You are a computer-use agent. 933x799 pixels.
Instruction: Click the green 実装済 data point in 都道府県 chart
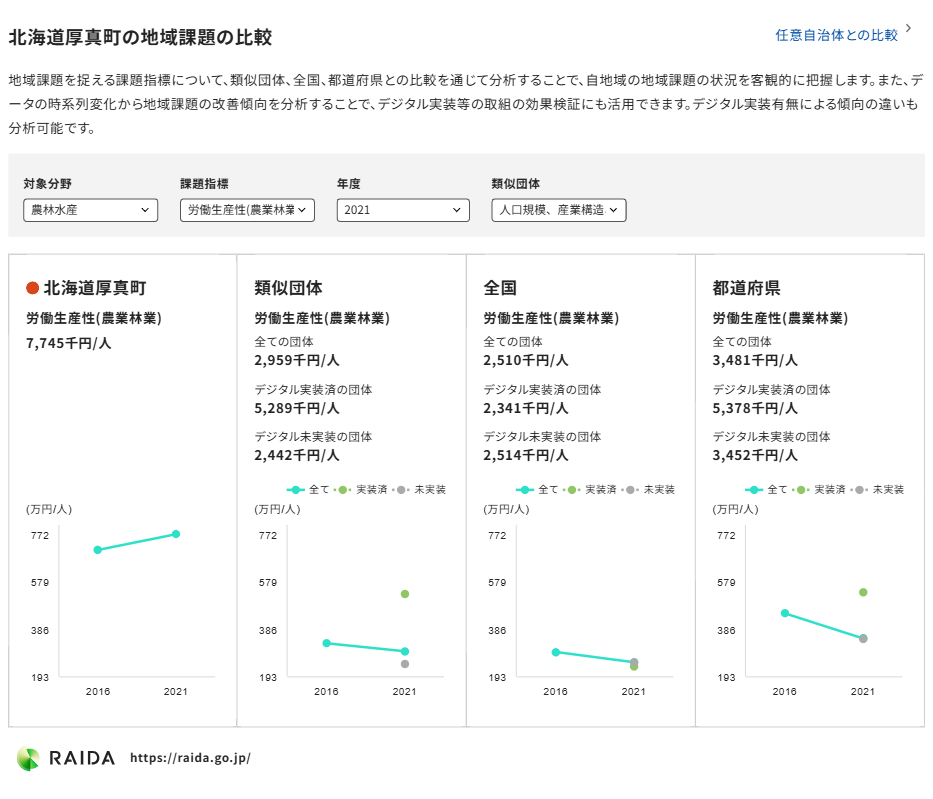click(862, 593)
